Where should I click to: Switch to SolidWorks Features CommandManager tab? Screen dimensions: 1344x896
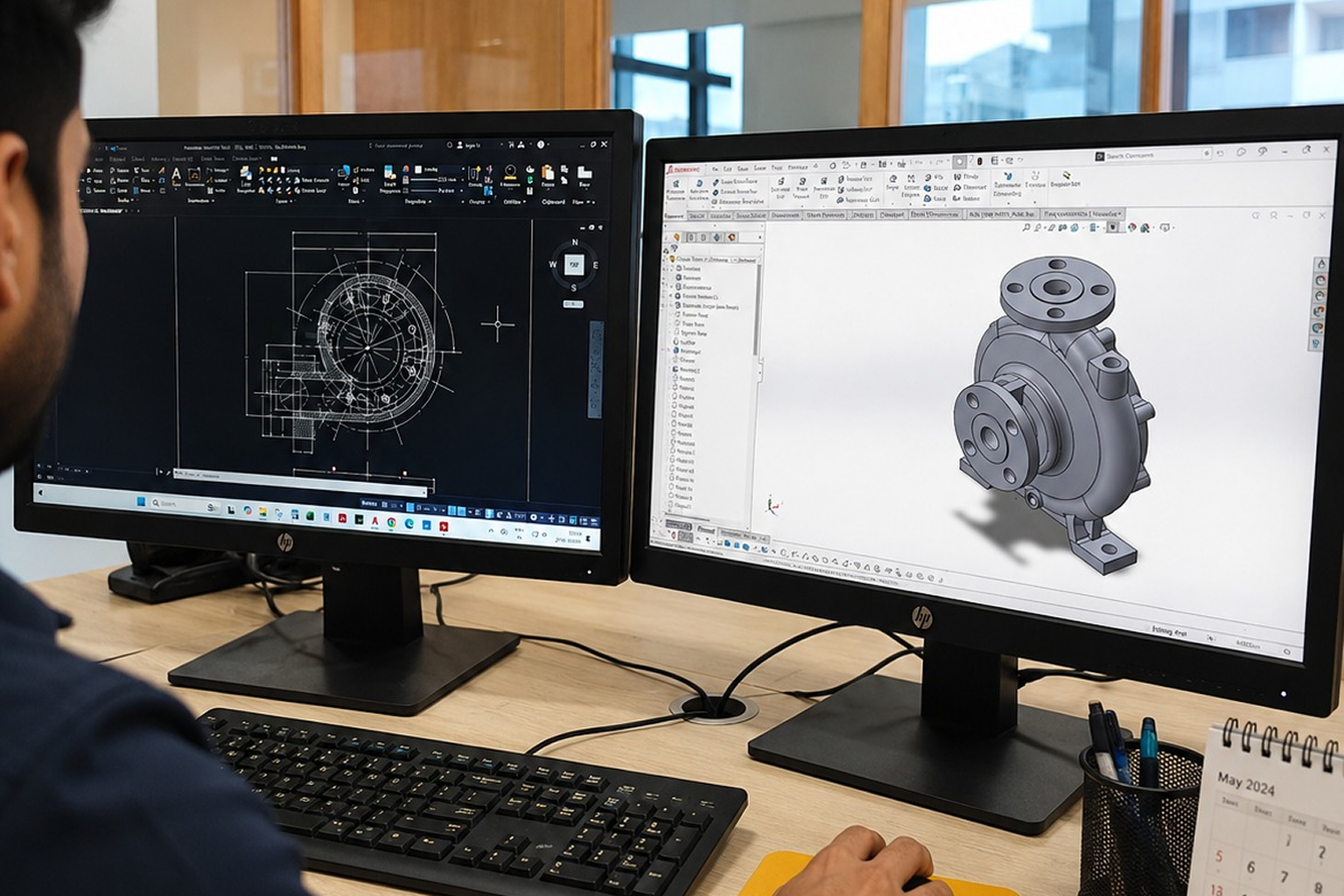(x=674, y=215)
